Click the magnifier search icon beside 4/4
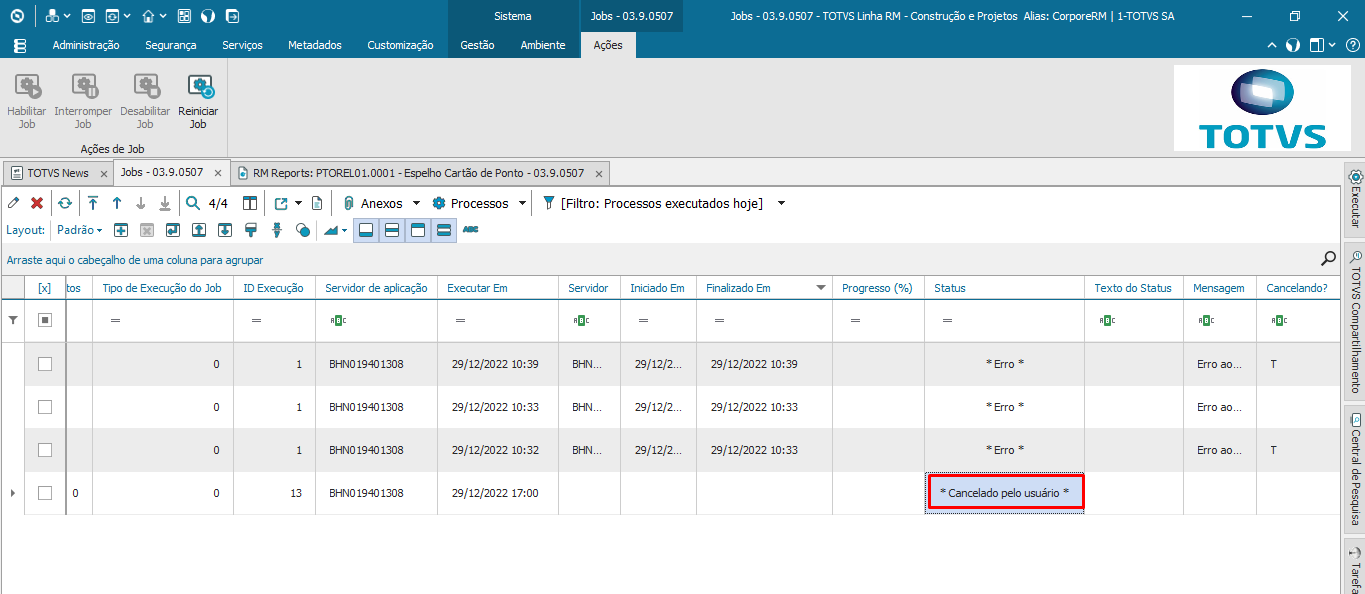The height and width of the screenshot is (594, 1365). (193, 203)
